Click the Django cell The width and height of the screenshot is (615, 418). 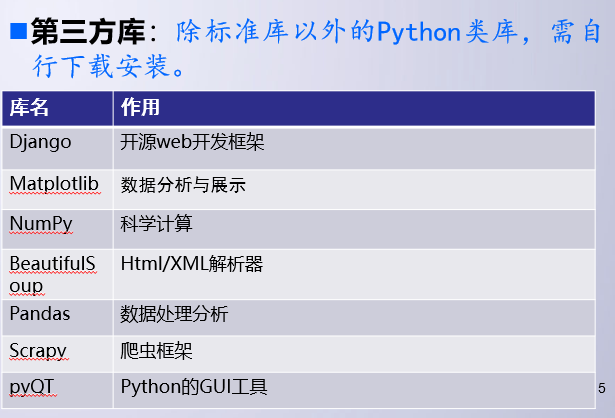(x=58, y=148)
